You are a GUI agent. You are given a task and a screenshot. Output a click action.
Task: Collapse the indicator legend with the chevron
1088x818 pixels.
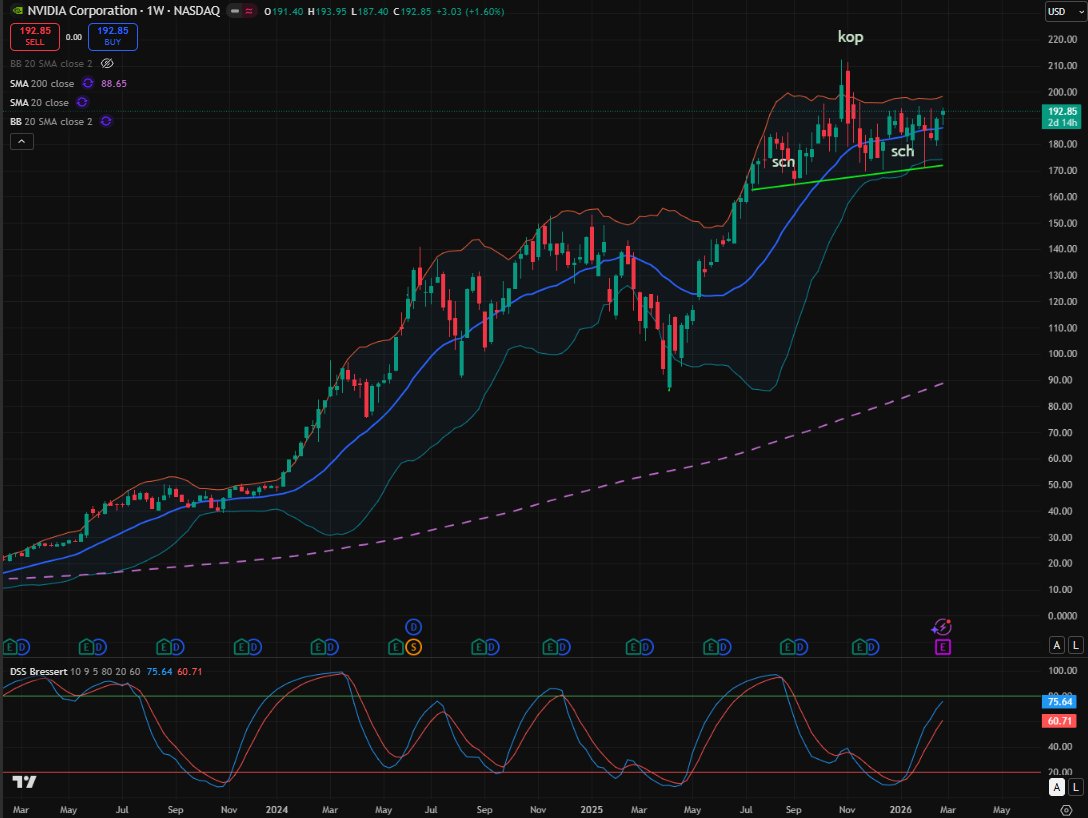pyautogui.click(x=22, y=142)
